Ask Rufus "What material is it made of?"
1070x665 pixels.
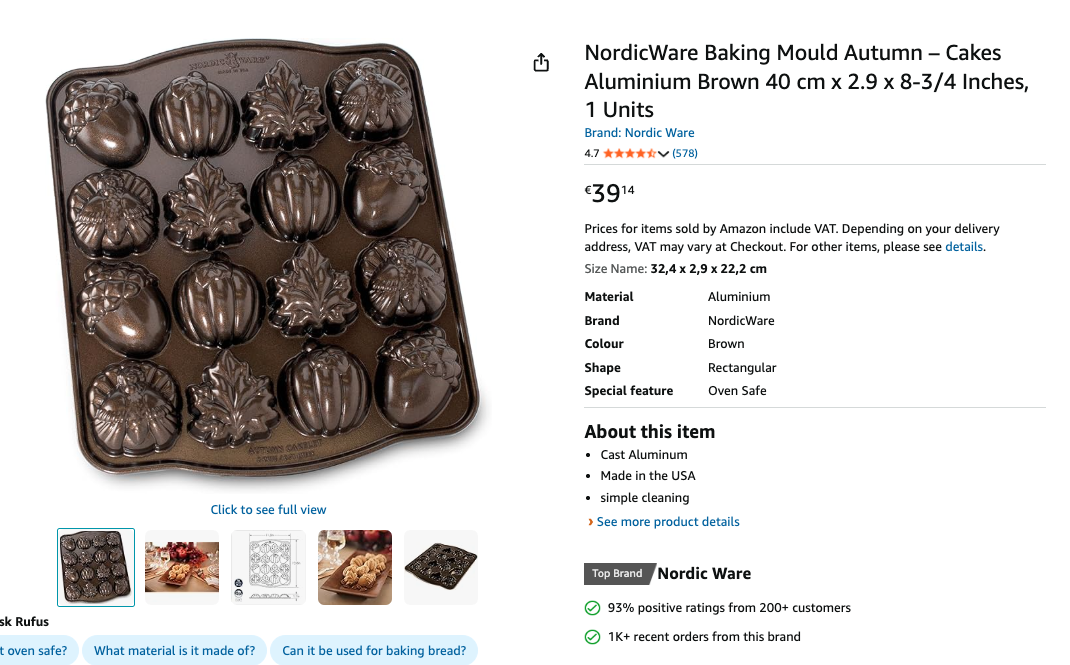pos(174,650)
